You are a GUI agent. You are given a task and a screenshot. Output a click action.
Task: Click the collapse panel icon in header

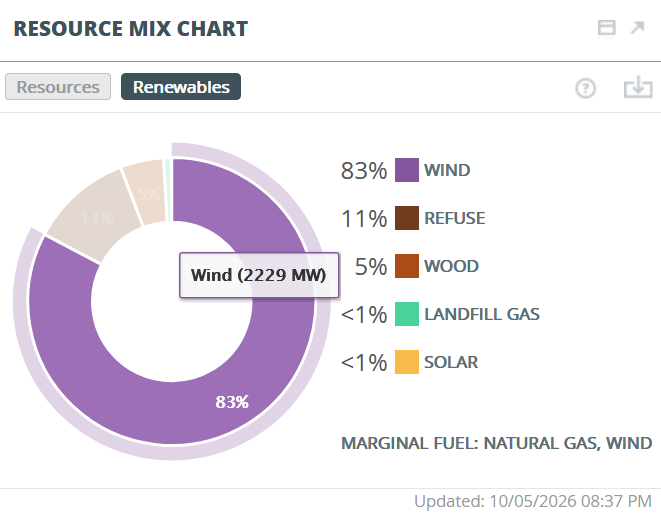click(x=607, y=28)
